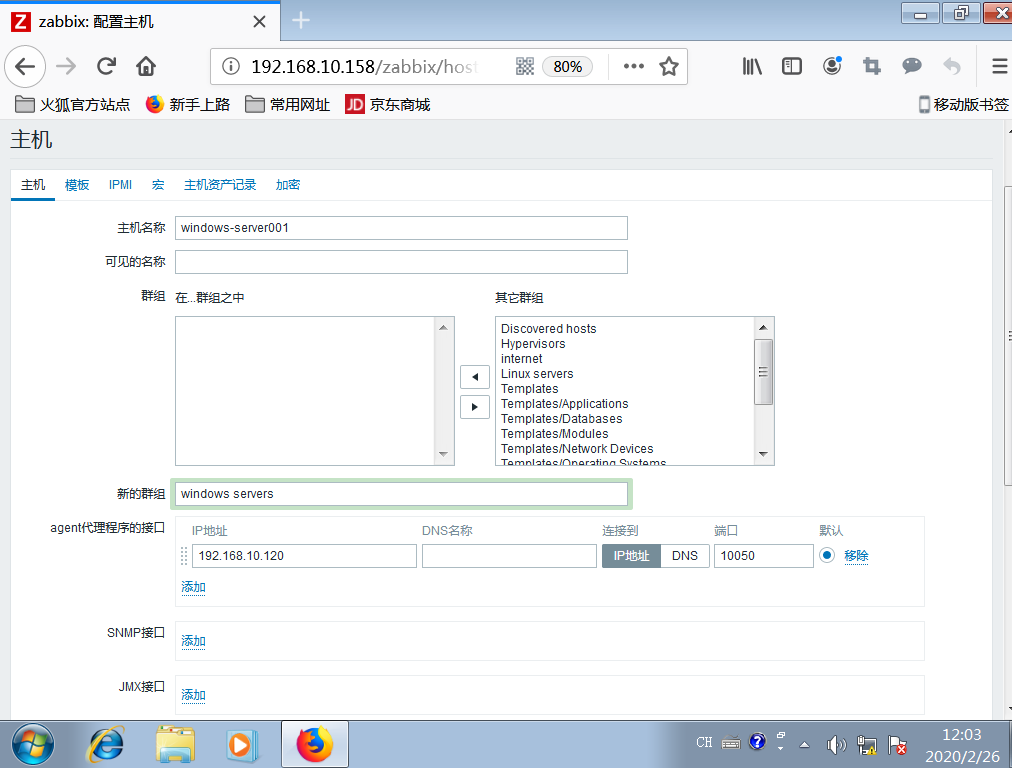Open Windows Explorer from taskbar
Viewport: 1012px width, 768px height.
click(175, 744)
